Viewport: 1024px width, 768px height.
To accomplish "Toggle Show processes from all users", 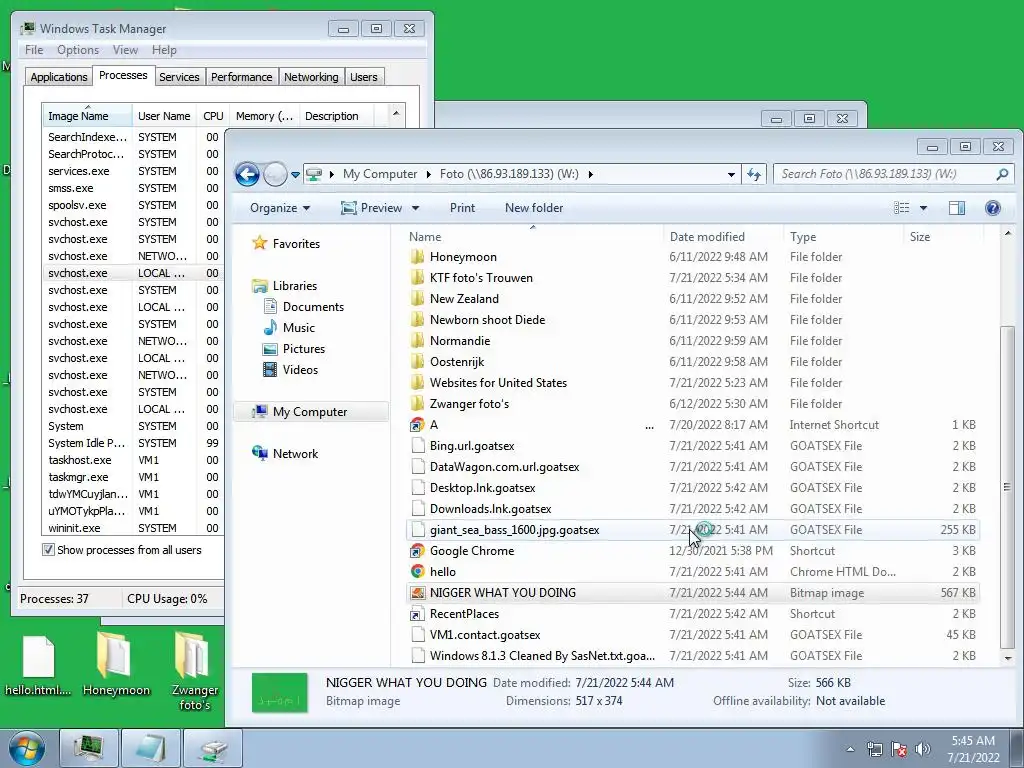I will [x=48, y=550].
